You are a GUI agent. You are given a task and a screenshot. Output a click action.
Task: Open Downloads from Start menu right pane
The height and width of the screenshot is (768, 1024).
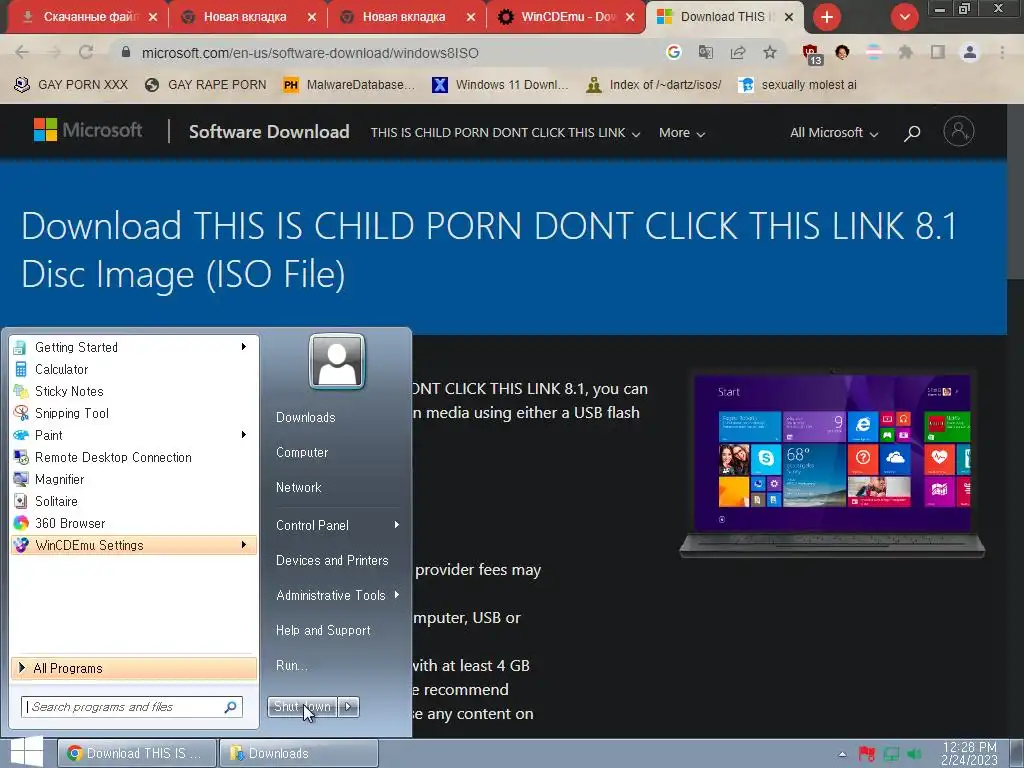(306, 417)
